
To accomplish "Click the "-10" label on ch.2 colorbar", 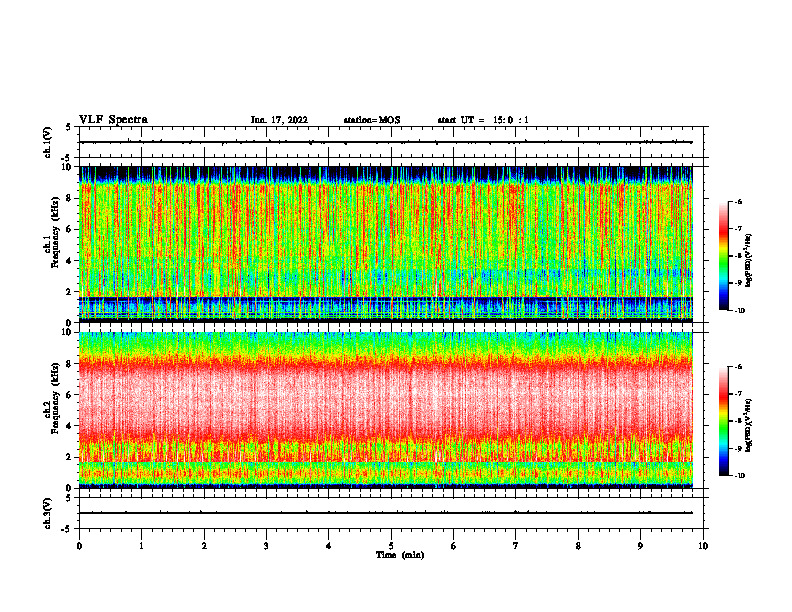I will pyautogui.click(x=740, y=476).
